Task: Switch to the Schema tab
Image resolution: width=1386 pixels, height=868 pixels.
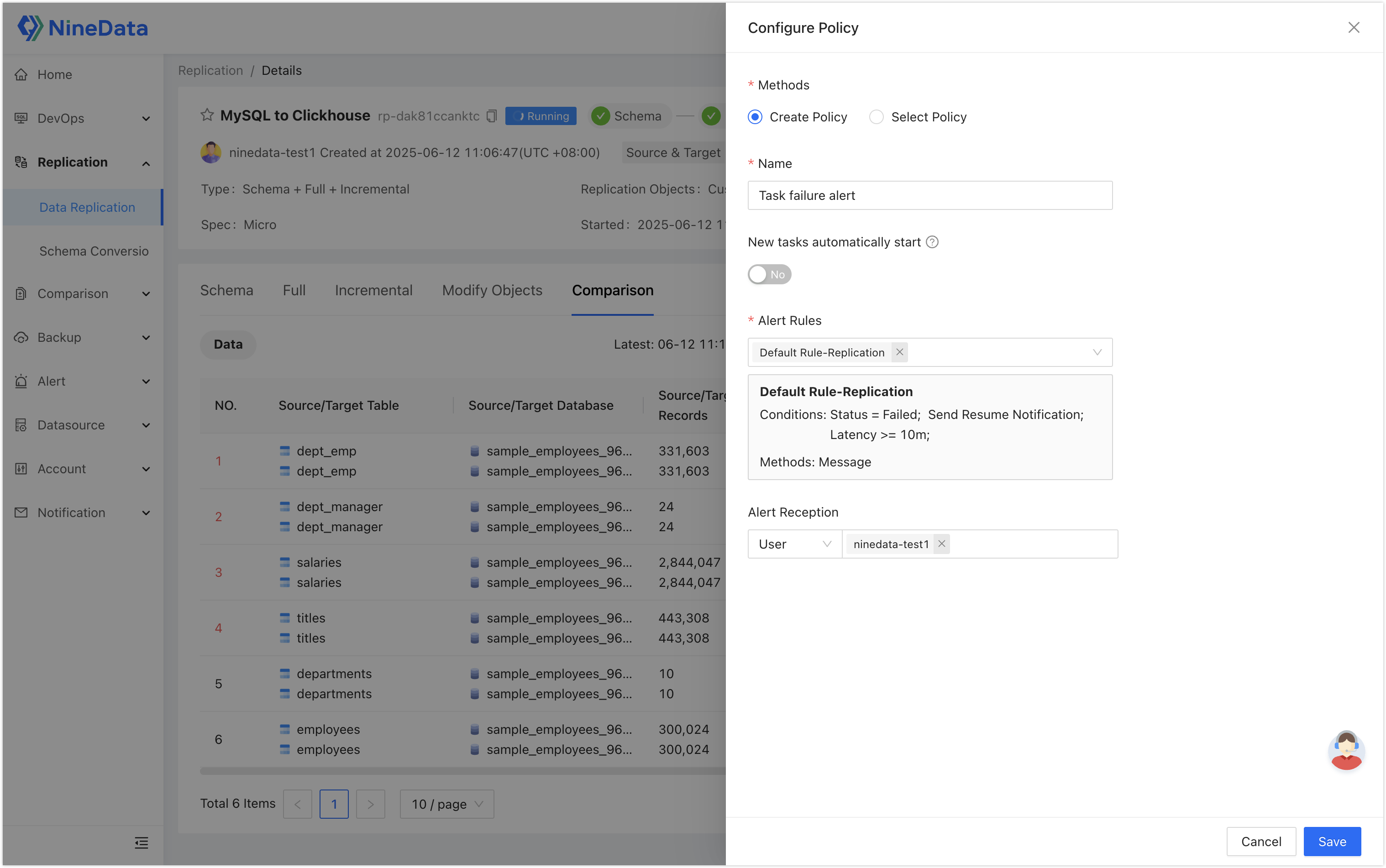Action: (227, 291)
